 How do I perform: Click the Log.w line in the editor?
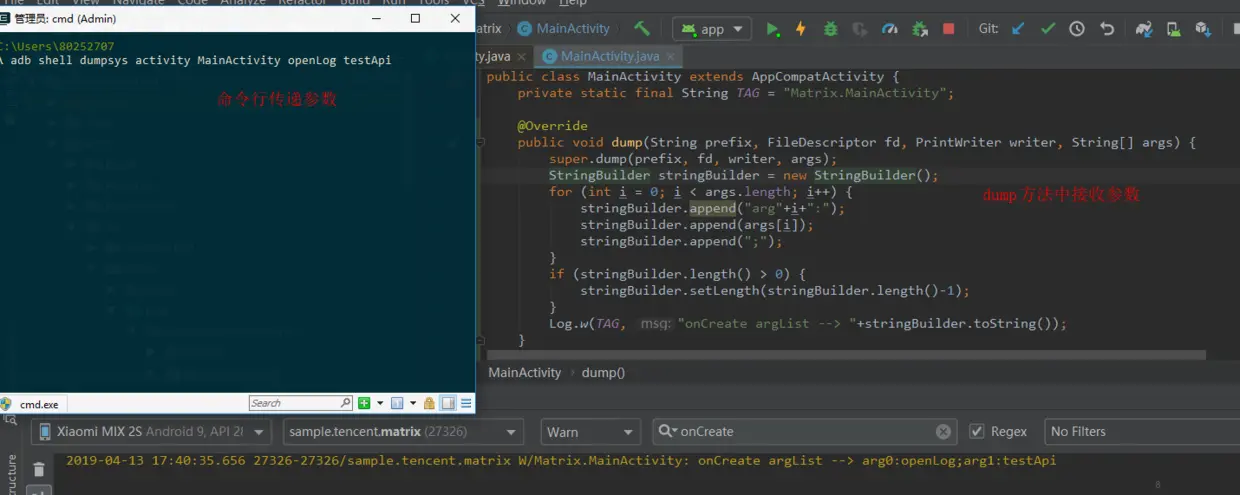[x=808, y=323]
